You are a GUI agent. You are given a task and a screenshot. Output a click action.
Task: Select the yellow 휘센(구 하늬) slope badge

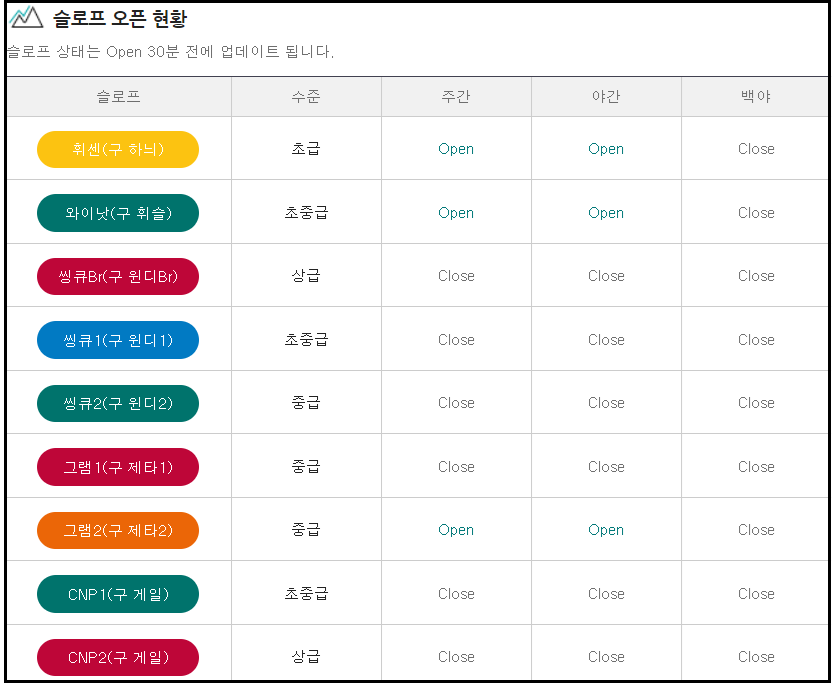pos(117,148)
